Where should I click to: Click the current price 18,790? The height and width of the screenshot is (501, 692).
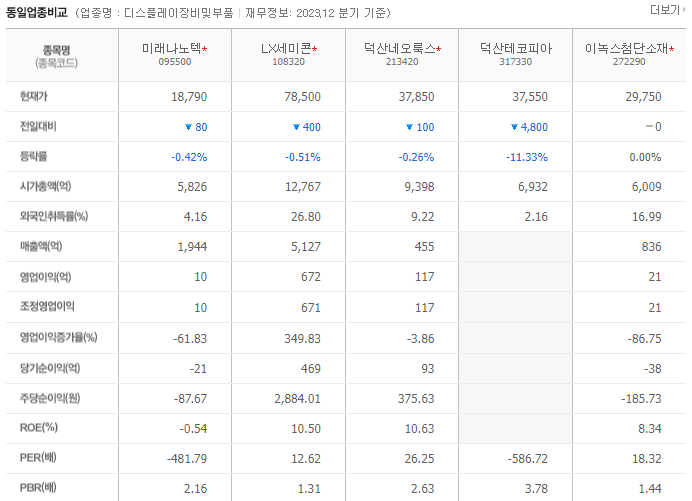[189, 97]
